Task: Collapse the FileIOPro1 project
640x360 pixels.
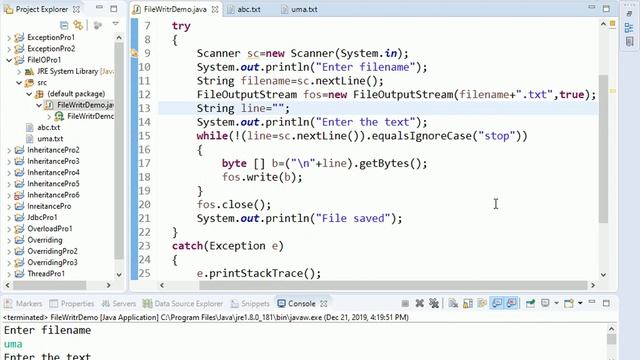Action: tap(9, 60)
